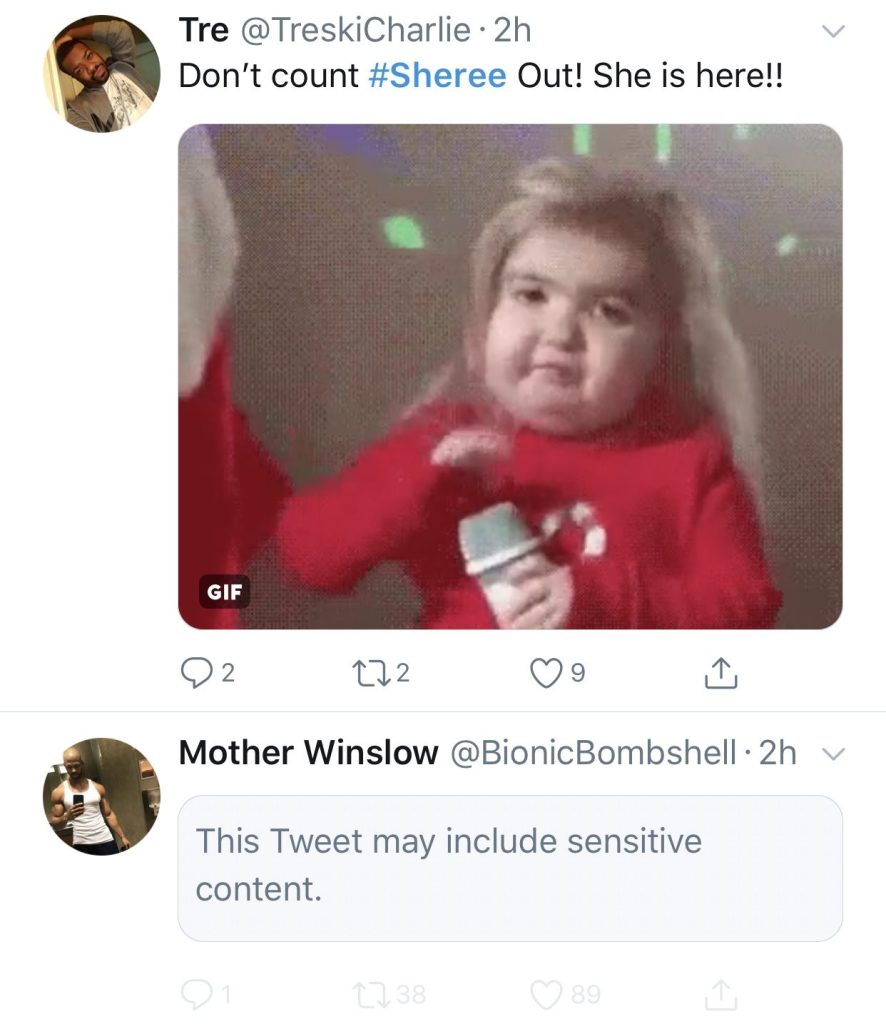886x1024 pixels.
Task: Open dropdown chevron on Mother Winslow's tweet
Action: pyautogui.click(x=833, y=754)
